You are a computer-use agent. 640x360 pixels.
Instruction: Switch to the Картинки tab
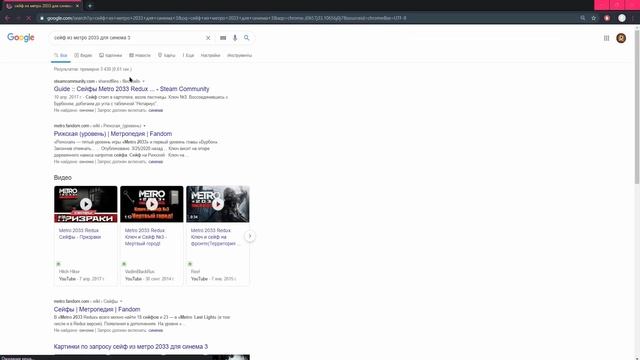pyautogui.click(x=111, y=55)
